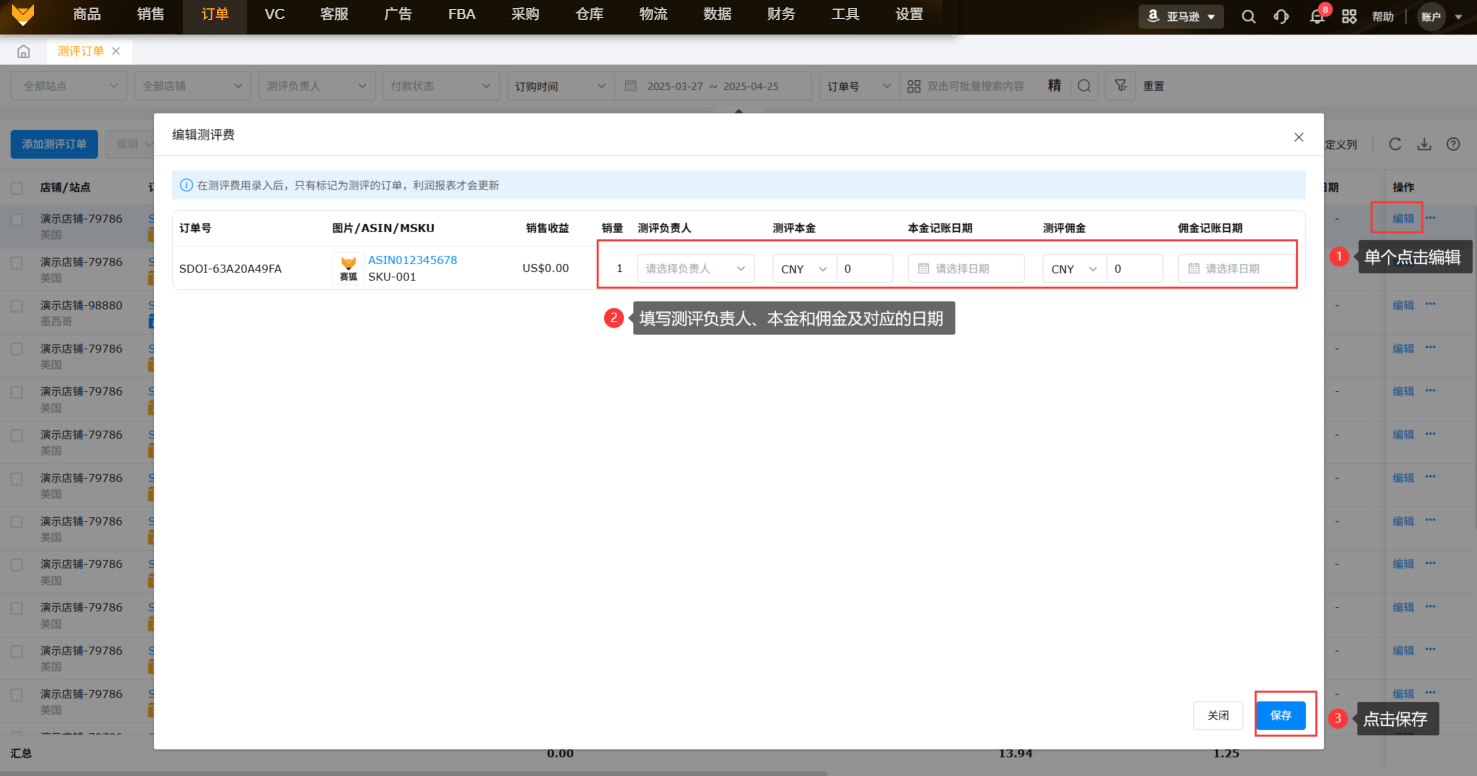The width and height of the screenshot is (1477, 776).
Task: Click the batch search grid icon
Action: (x=914, y=86)
